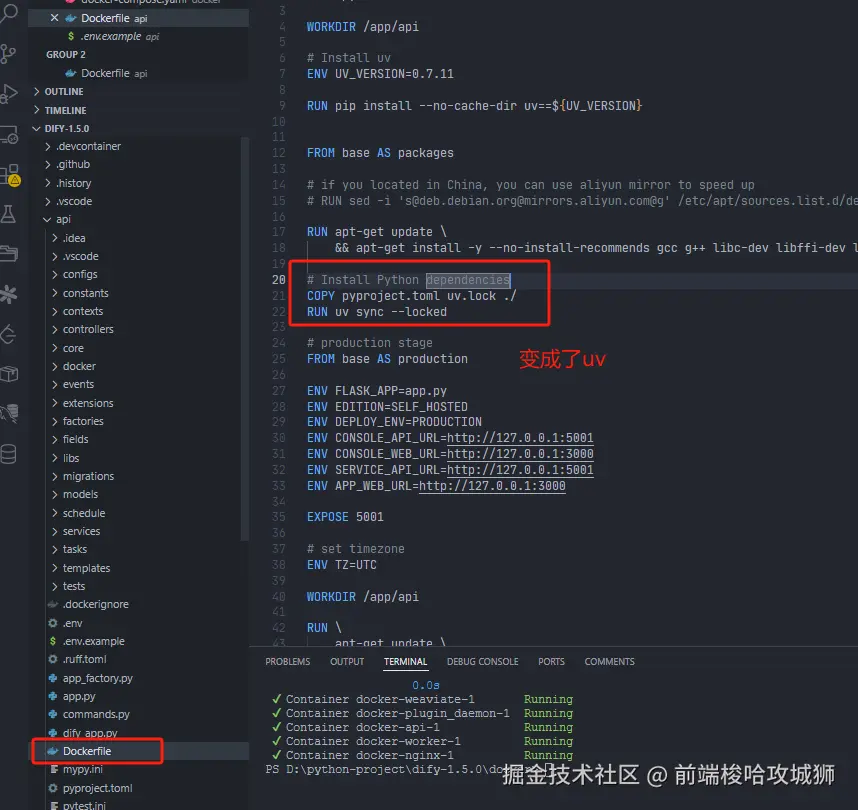Click "Container docker-api-1" in terminal output

click(x=362, y=727)
